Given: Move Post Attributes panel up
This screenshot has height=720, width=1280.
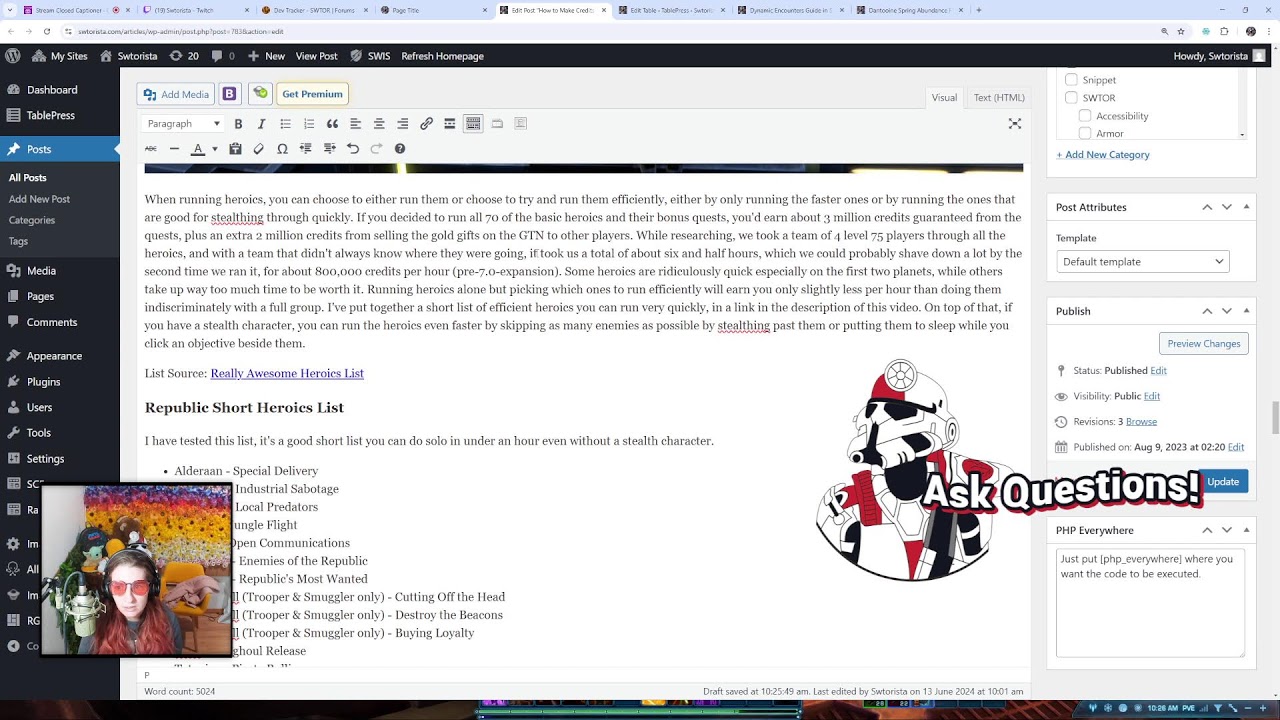Looking at the screenshot, I should pos(1207,207).
